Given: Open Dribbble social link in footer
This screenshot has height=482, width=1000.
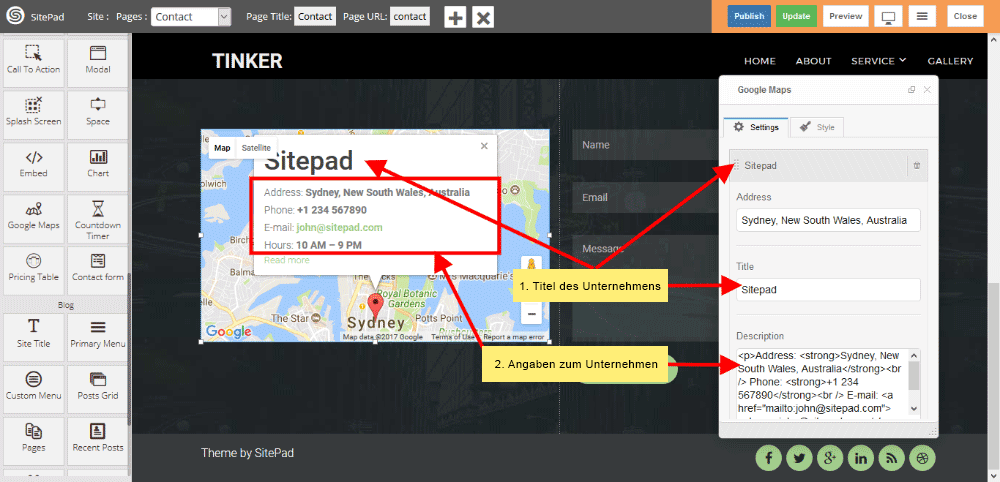Looking at the screenshot, I should tap(922, 457).
